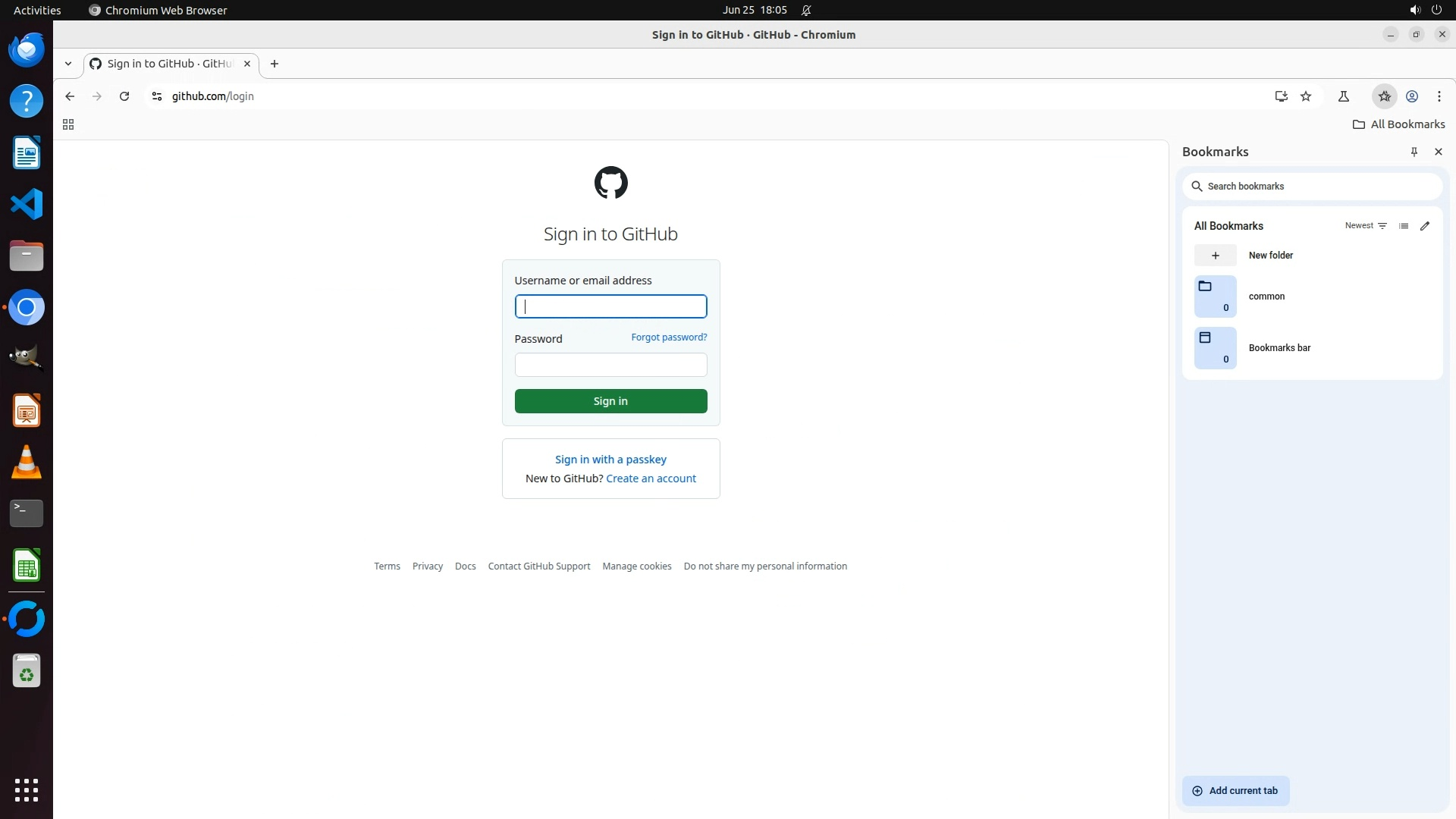The width and height of the screenshot is (1456, 819).
Task: Toggle the bookmarks side panel toolbar button
Action: [x=1384, y=96]
